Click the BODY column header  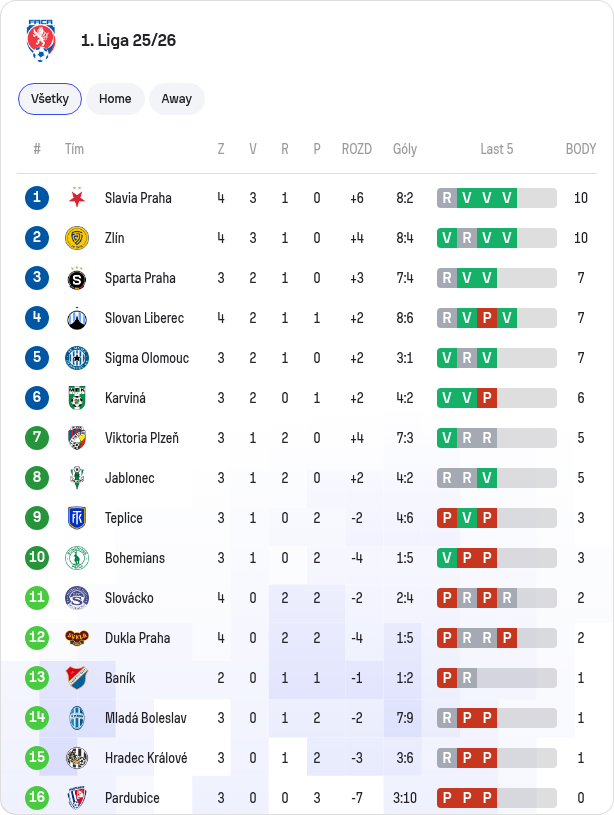(581, 149)
